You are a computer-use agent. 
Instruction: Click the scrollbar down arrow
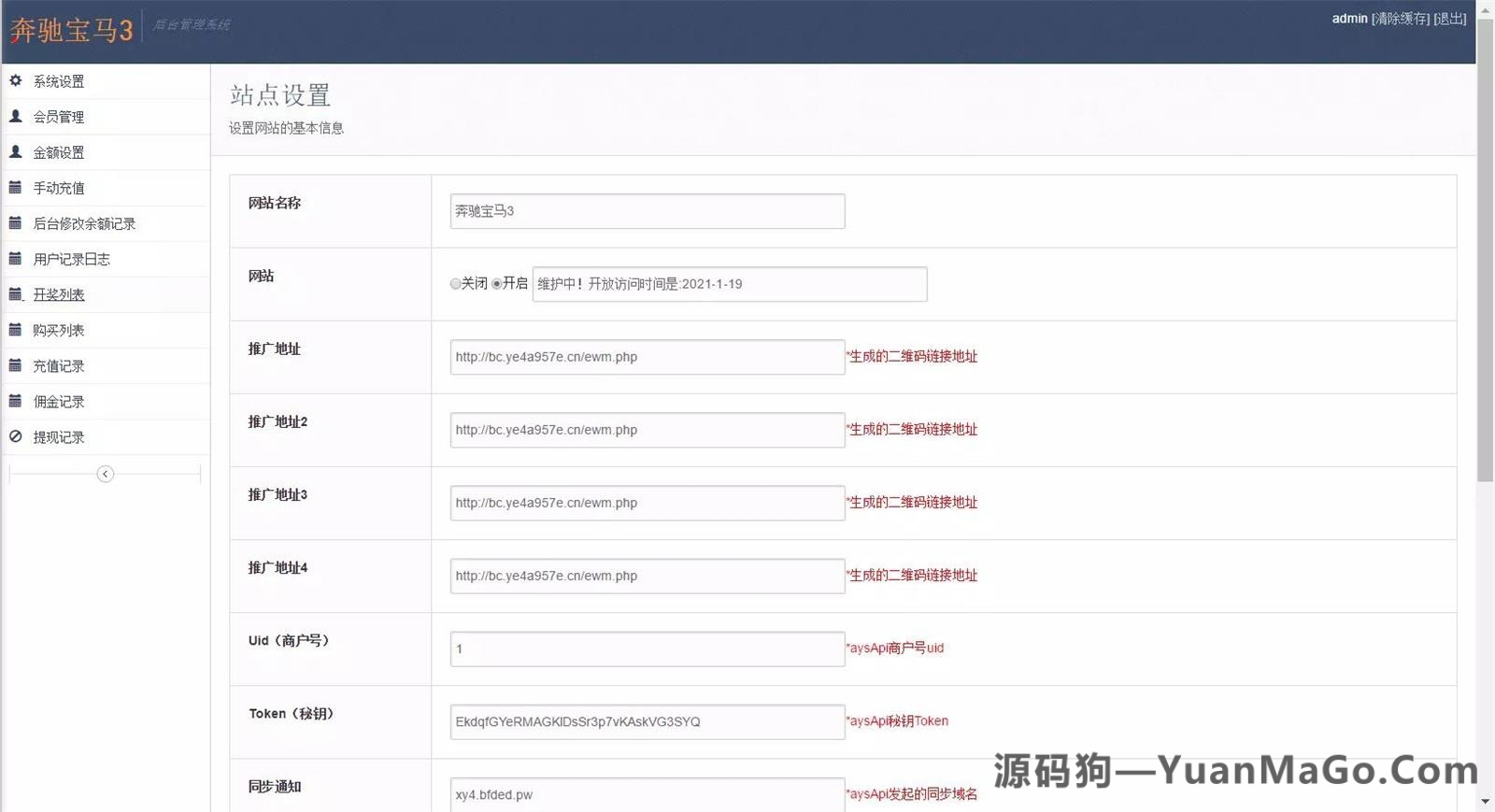pyautogui.click(x=1485, y=802)
